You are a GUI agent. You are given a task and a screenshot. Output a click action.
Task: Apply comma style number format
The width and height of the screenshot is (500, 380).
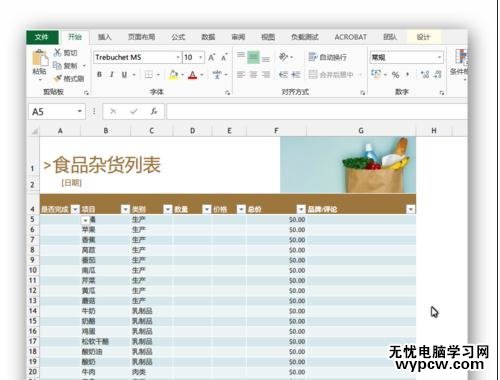click(x=408, y=75)
